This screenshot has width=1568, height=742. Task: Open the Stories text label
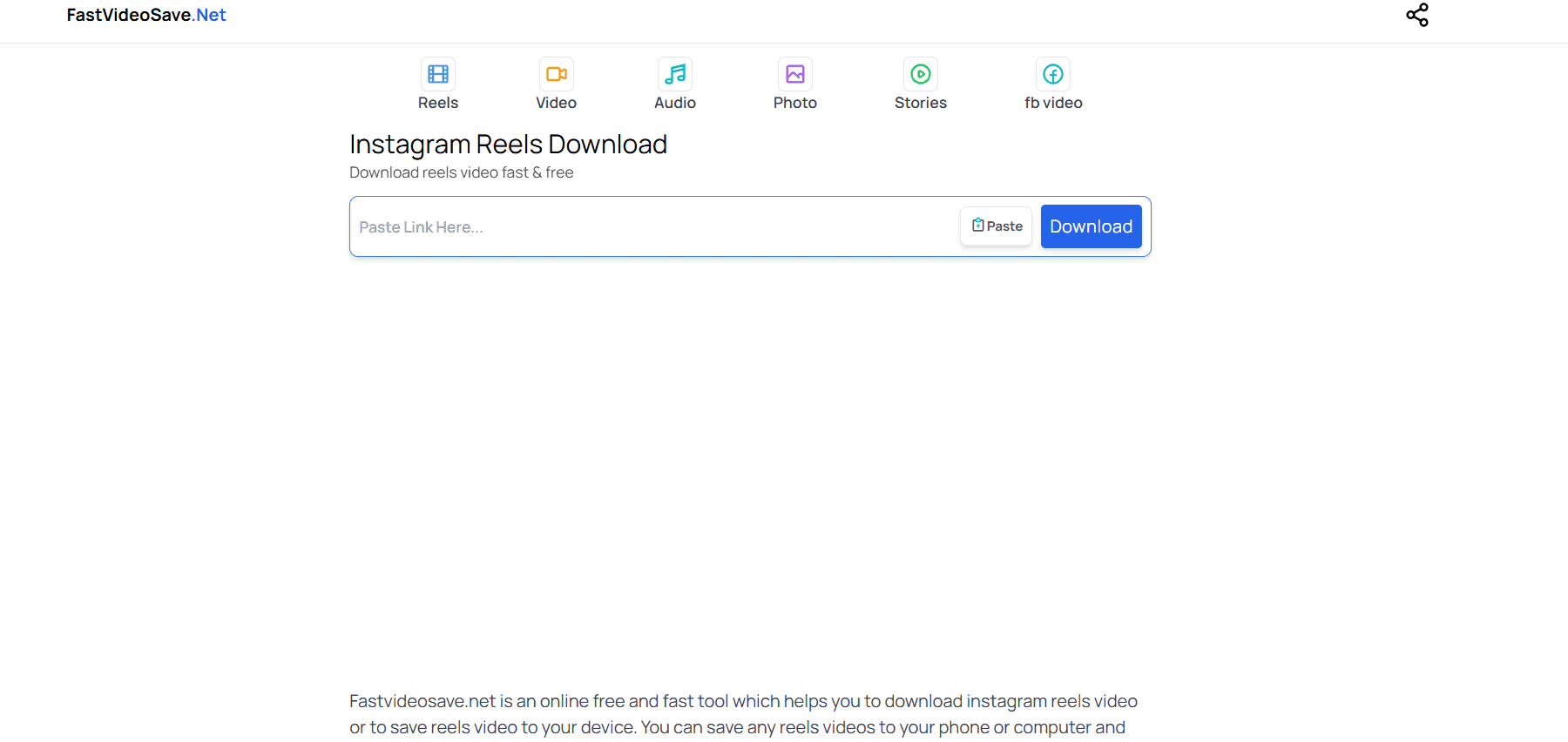[921, 103]
